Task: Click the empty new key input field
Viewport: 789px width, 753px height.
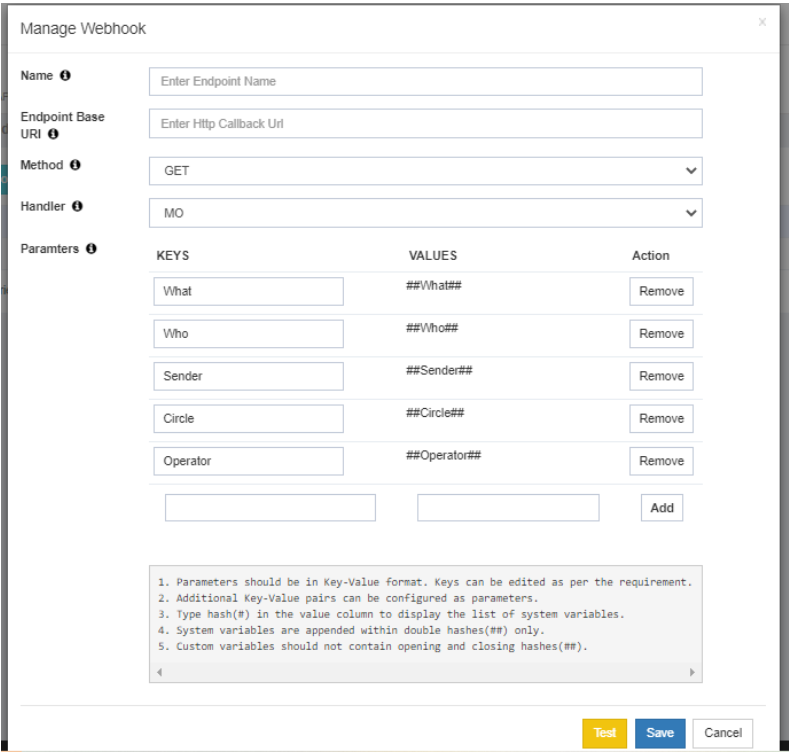Action: (x=270, y=507)
